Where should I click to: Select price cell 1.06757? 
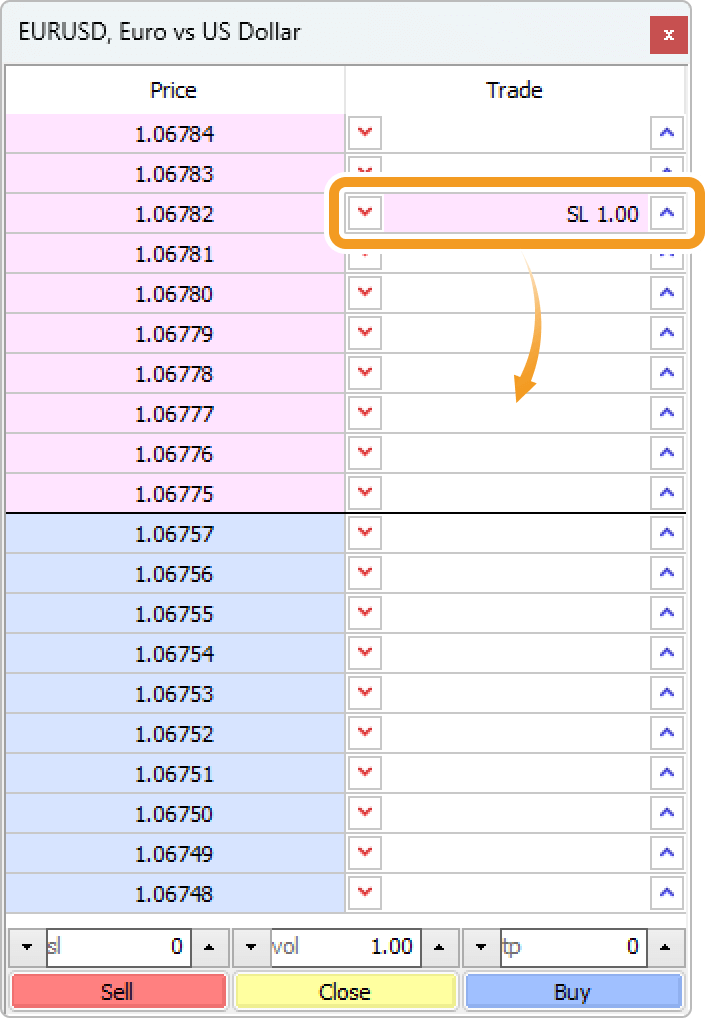pyautogui.click(x=175, y=534)
